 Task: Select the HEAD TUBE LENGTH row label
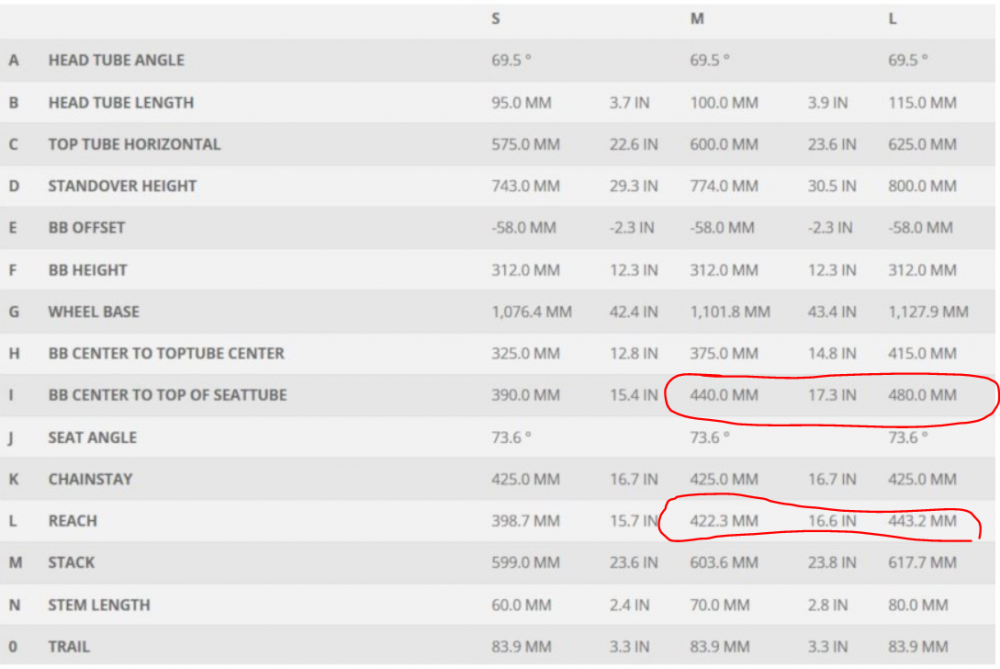121,102
